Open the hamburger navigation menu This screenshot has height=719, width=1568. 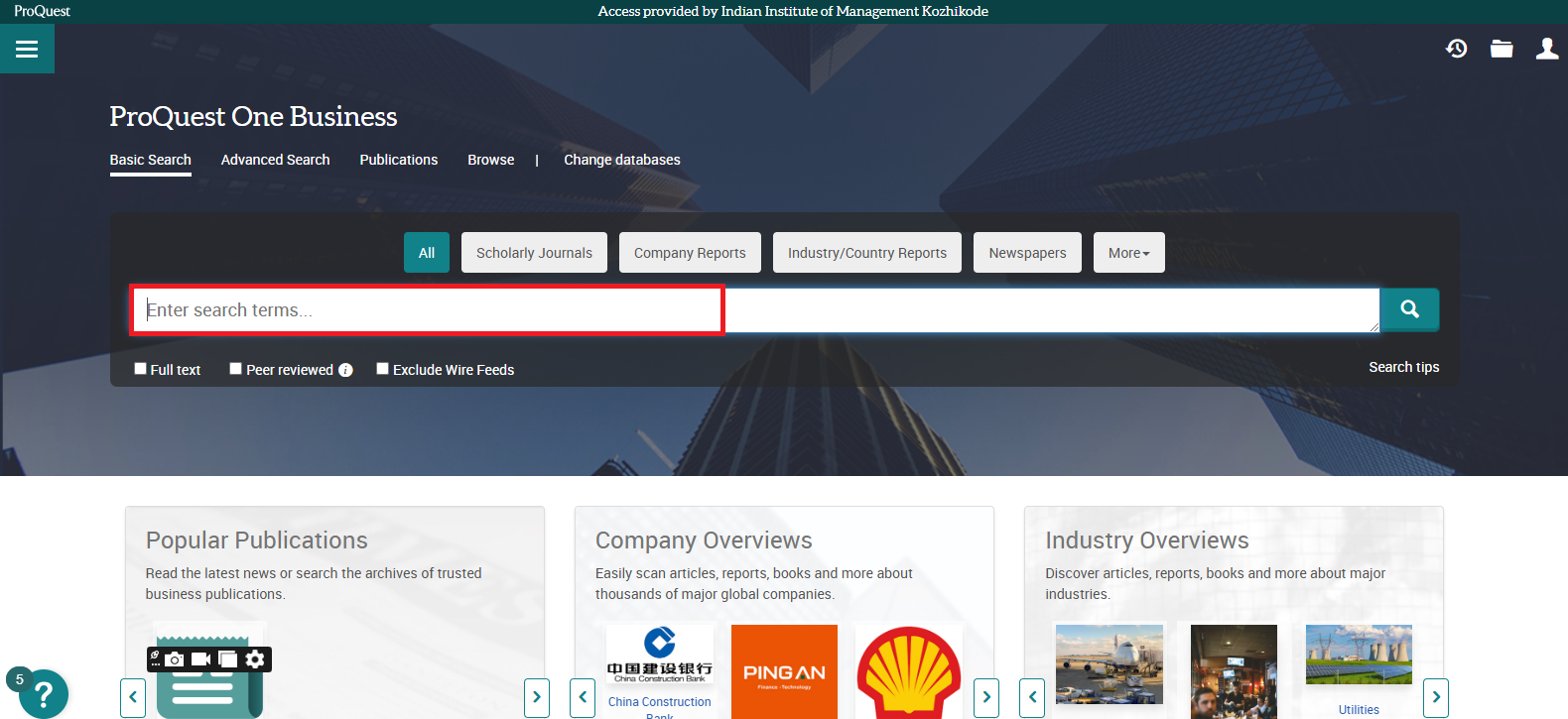coord(27,49)
